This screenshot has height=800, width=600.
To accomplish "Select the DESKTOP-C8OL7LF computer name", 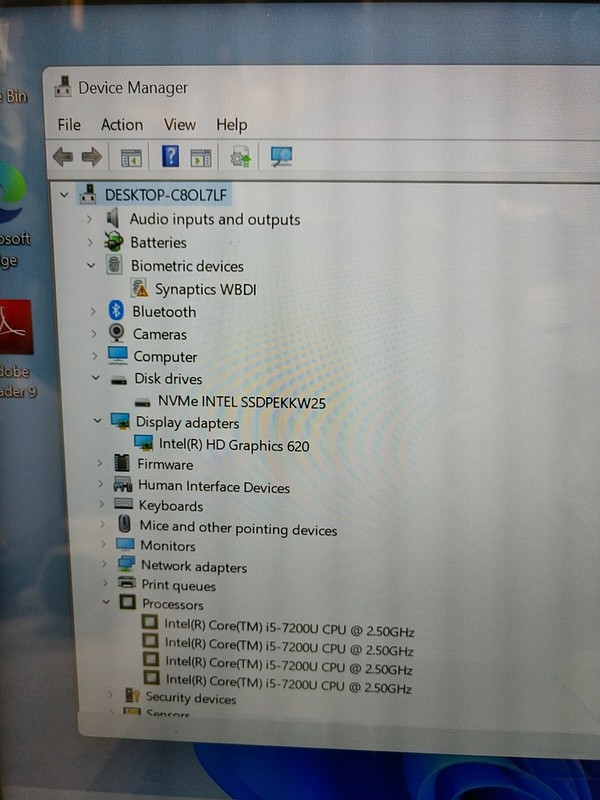I will 166,195.
